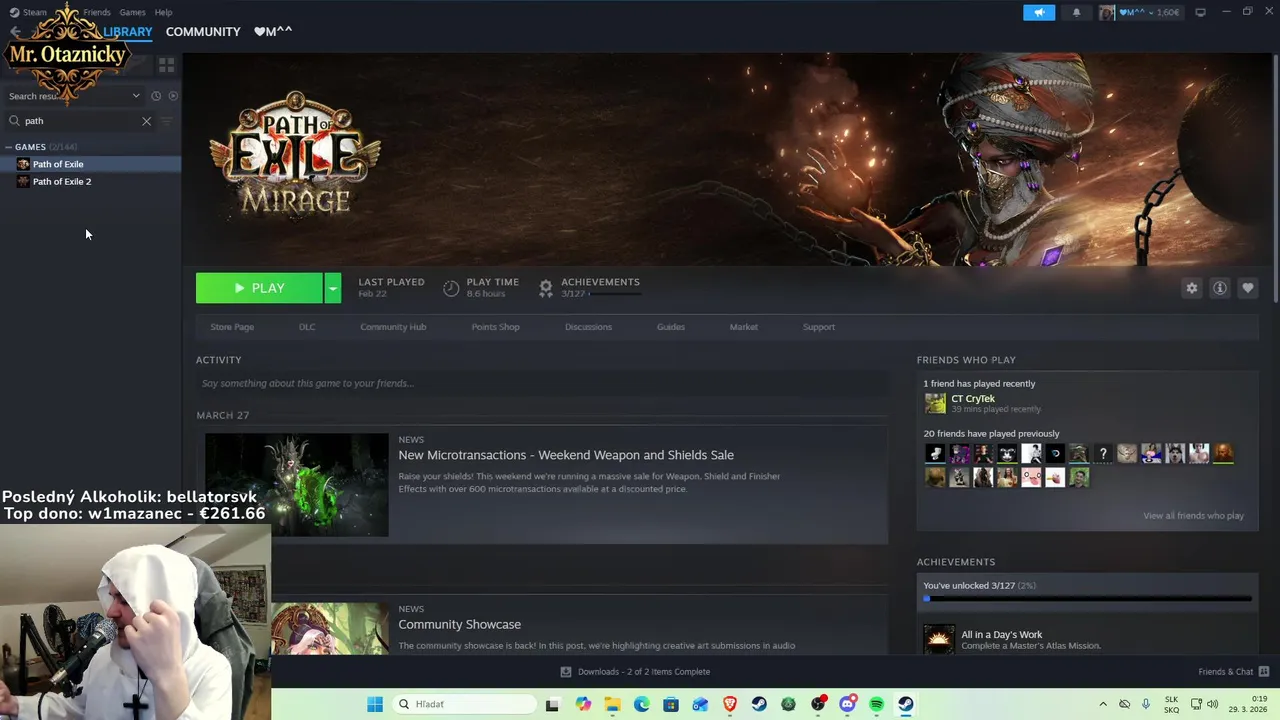Open Community Showcase news post
Image resolution: width=1280 pixels, height=720 pixels.
pos(459,624)
